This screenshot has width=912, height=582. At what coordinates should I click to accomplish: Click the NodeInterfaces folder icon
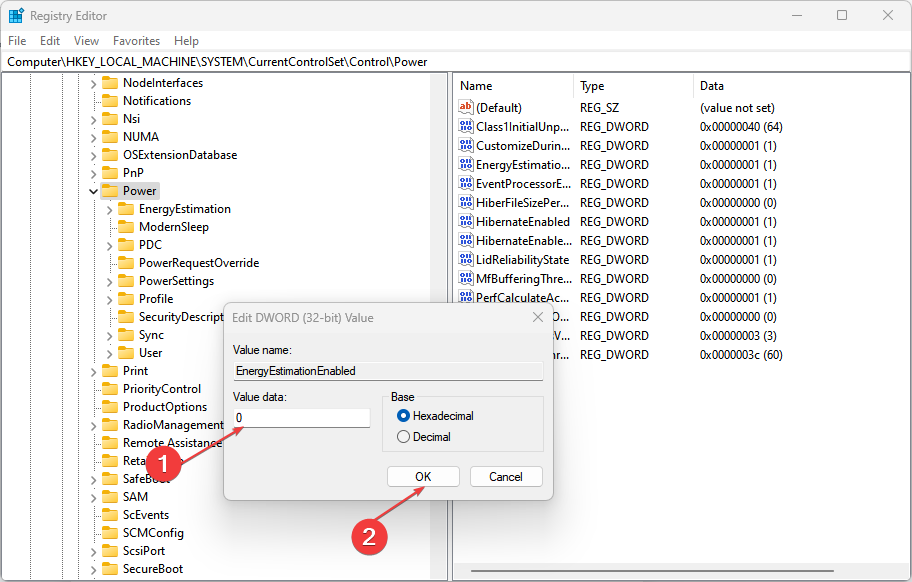tap(110, 83)
